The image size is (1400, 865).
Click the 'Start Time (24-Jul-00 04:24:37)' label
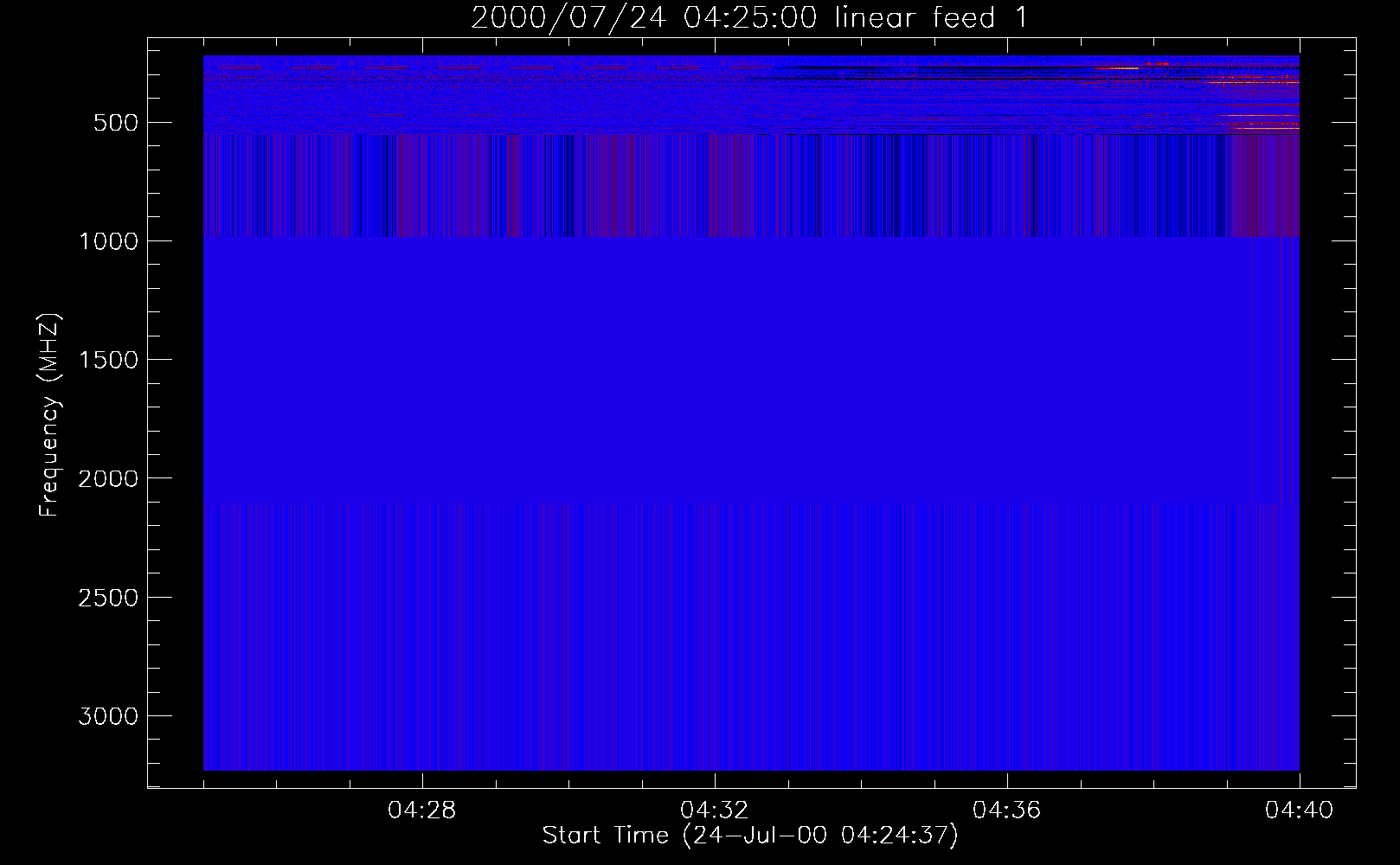coord(750,836)
